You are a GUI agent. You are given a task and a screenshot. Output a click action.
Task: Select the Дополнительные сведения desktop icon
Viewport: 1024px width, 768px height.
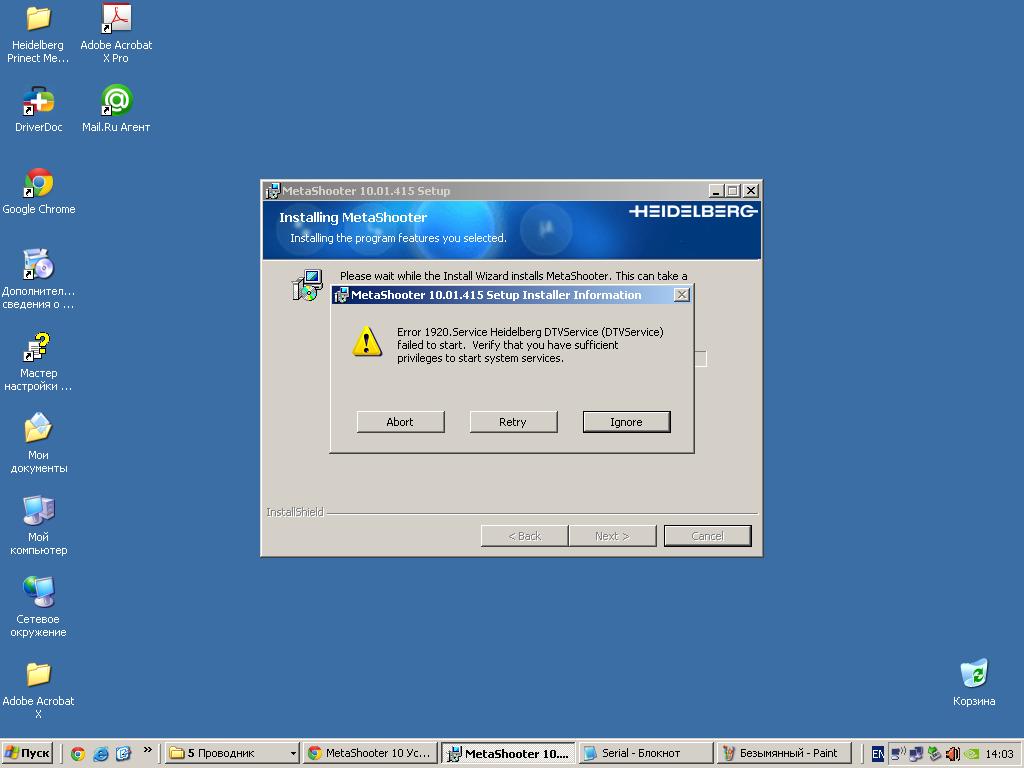click(38, 265)
